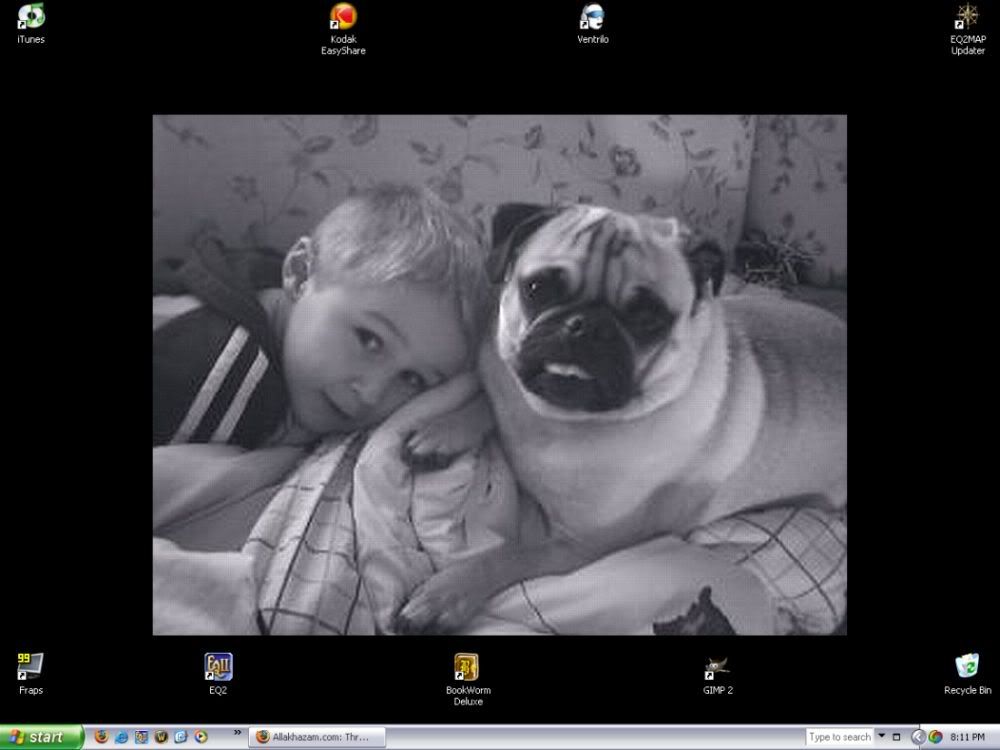Click the Type to search field
This screenshot has height=750, width=1000.
coord(840,737)
